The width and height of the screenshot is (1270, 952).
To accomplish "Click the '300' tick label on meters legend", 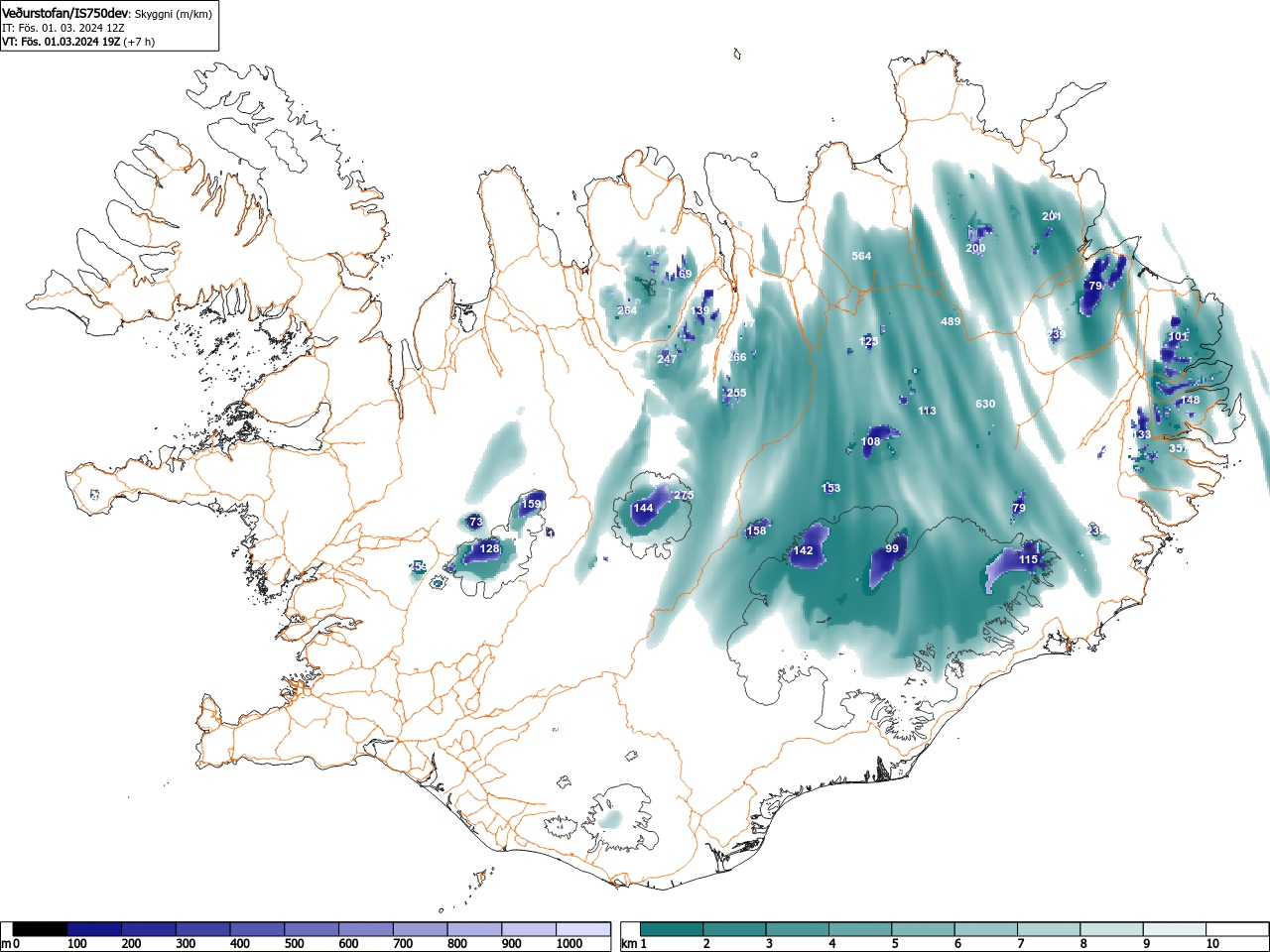I will click(186, 944).
